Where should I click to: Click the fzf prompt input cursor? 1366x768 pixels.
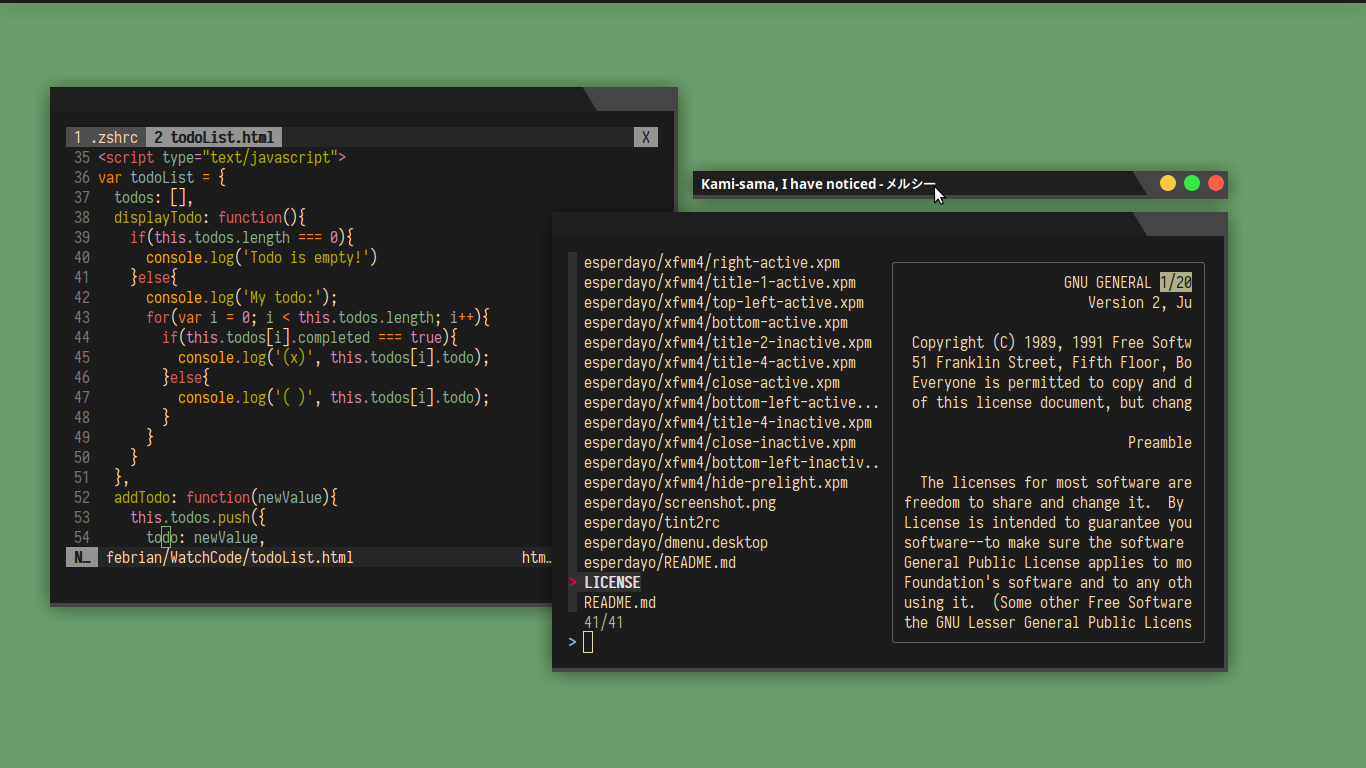click(588, 642)
